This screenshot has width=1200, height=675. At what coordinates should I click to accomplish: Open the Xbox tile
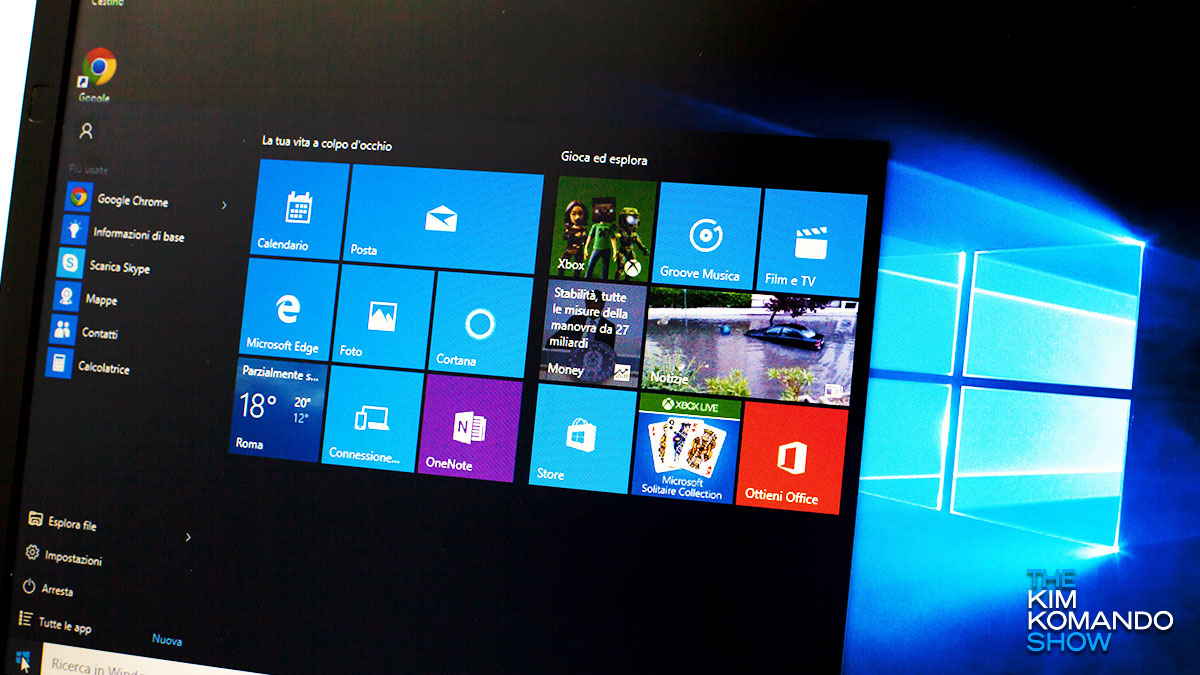[604, 227]
